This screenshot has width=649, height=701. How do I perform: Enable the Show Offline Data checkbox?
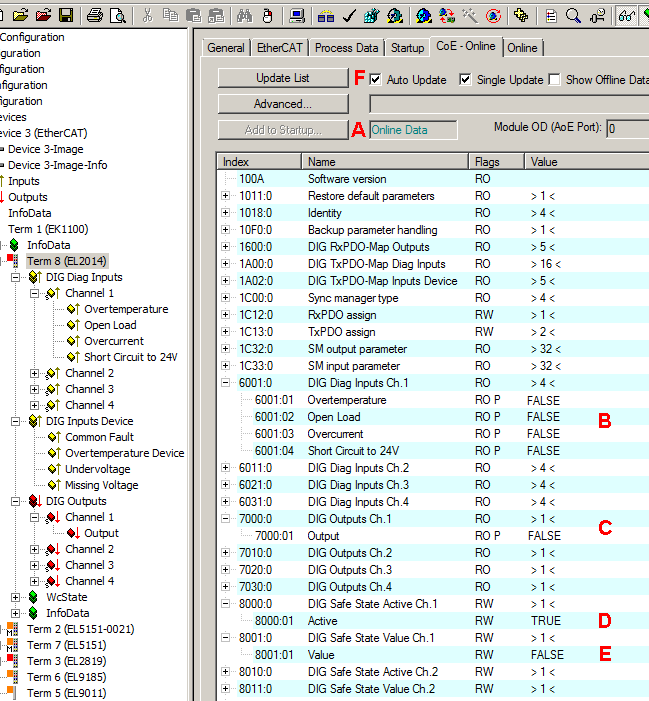[x=554, y=80]
